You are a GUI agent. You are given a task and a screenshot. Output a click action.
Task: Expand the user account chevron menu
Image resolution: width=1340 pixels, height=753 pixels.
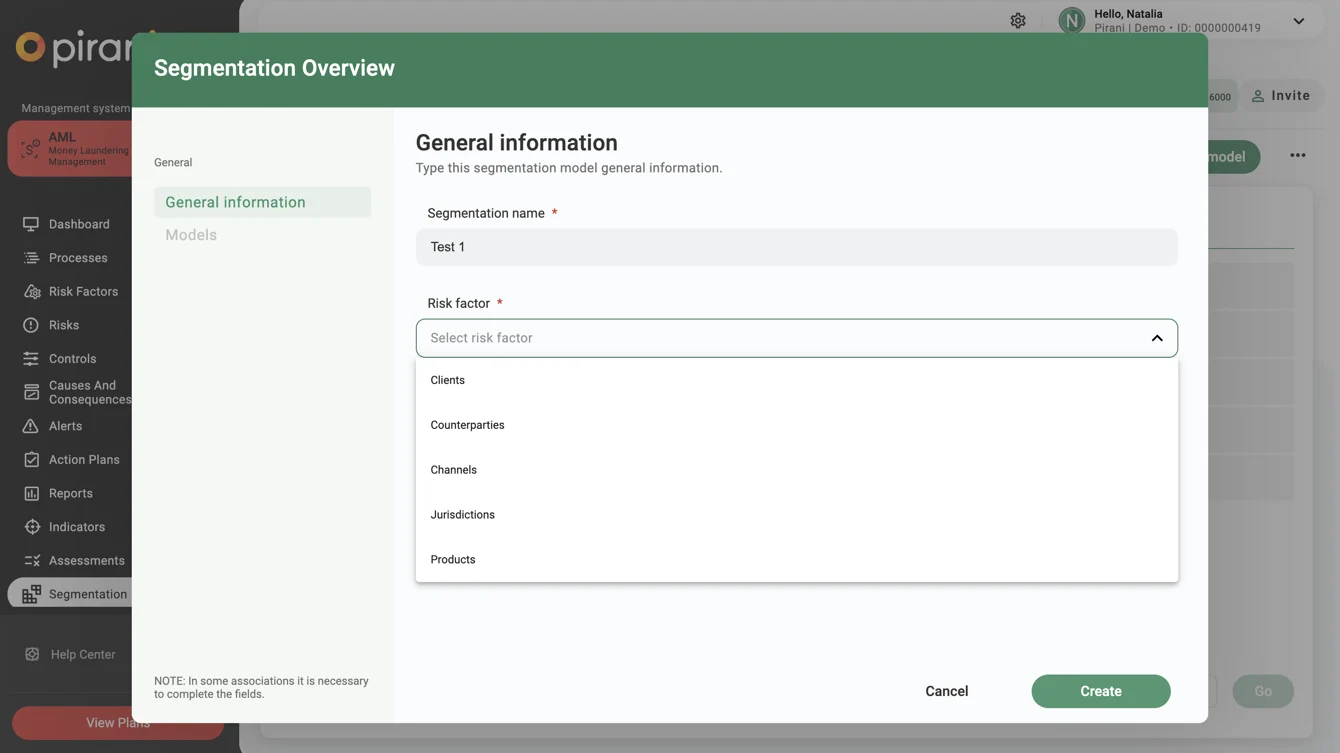click(x=1298, y=21)
